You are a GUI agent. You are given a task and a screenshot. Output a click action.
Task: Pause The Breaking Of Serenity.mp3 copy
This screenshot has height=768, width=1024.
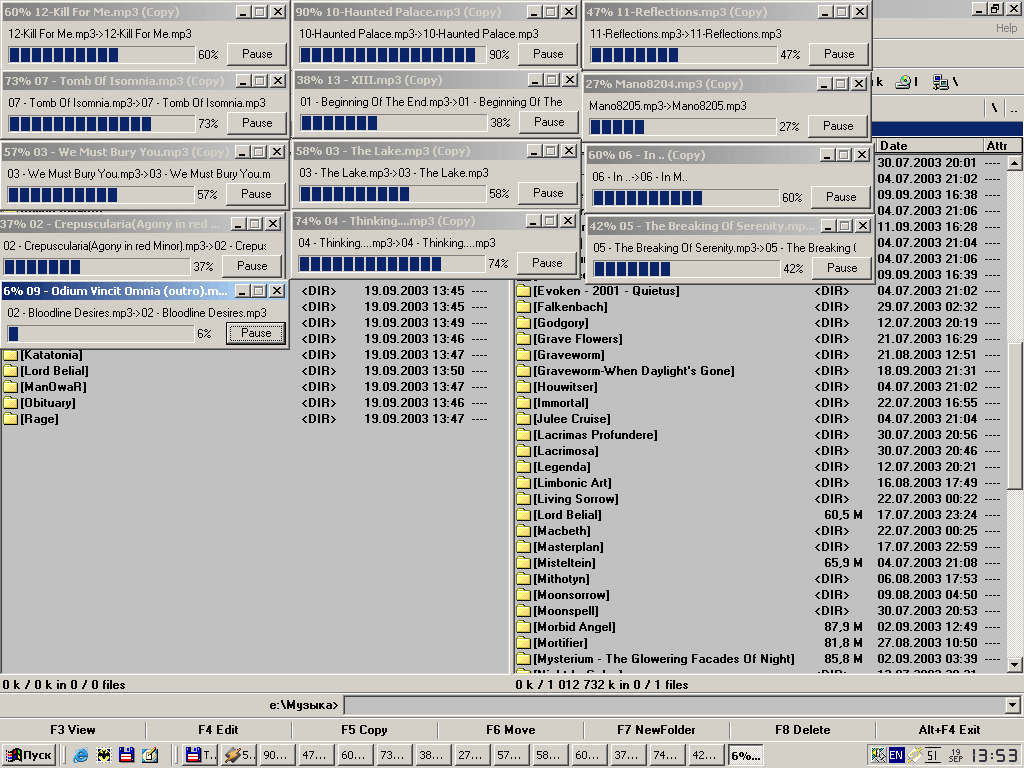[842, 268]
